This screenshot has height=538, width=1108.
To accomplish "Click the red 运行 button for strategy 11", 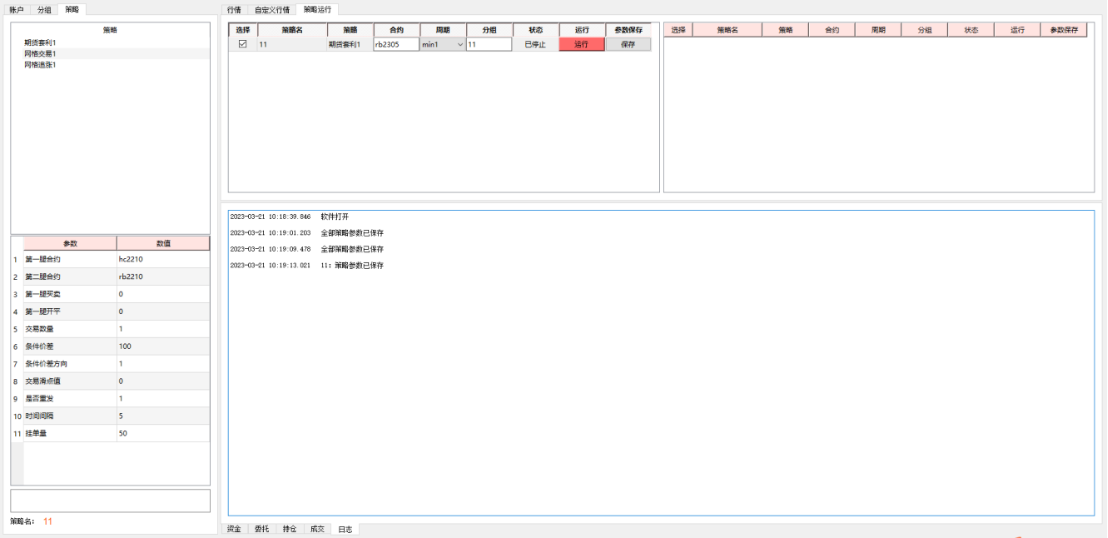I will click(581, 44).
